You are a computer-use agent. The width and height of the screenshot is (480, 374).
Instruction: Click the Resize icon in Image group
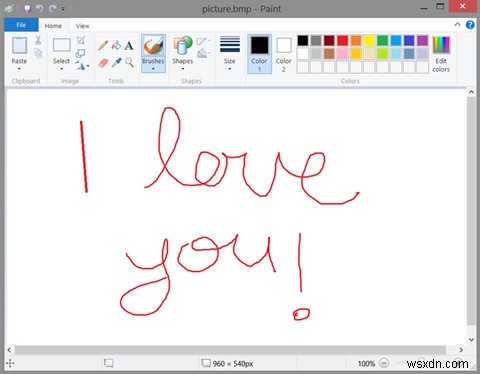[x=80, y=53]
